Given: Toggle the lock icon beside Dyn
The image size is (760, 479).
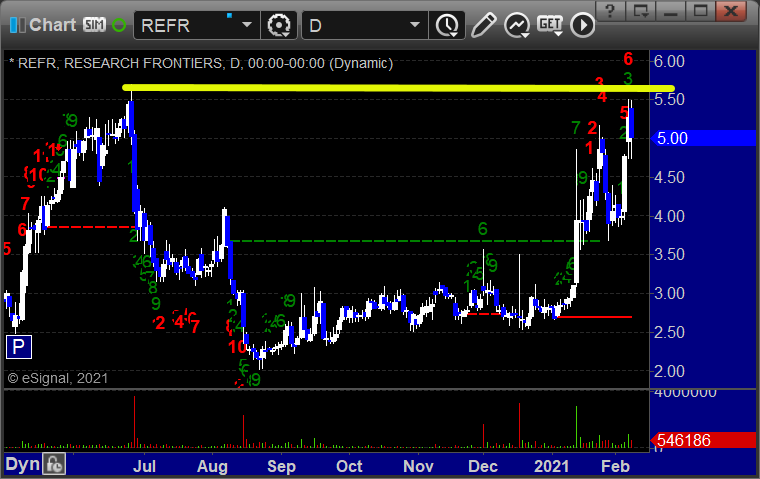Looking at the screenshot, I should (54, 464).
